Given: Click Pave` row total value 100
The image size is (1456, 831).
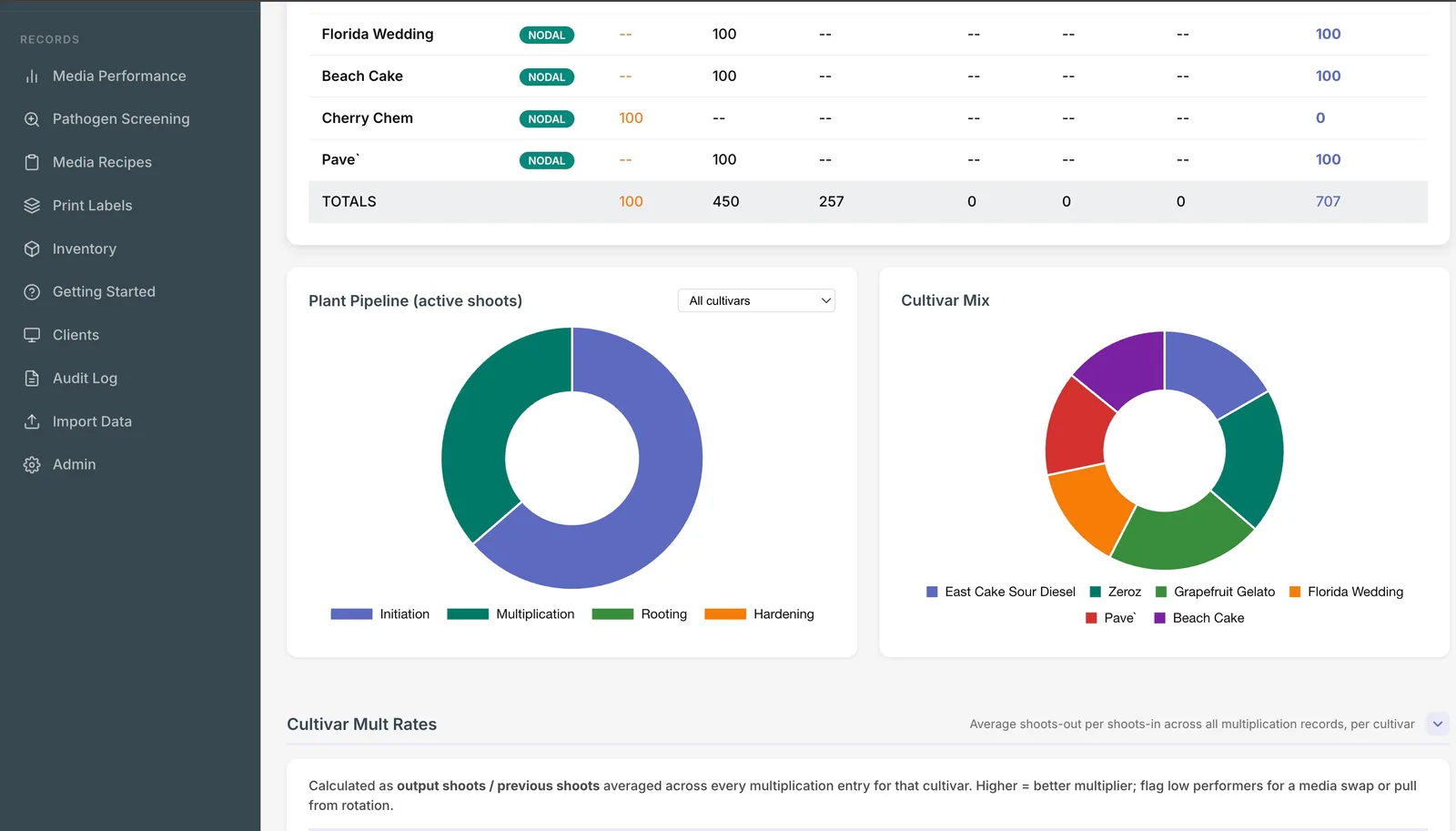Looking at the screenshot, I should (1328, 160).
